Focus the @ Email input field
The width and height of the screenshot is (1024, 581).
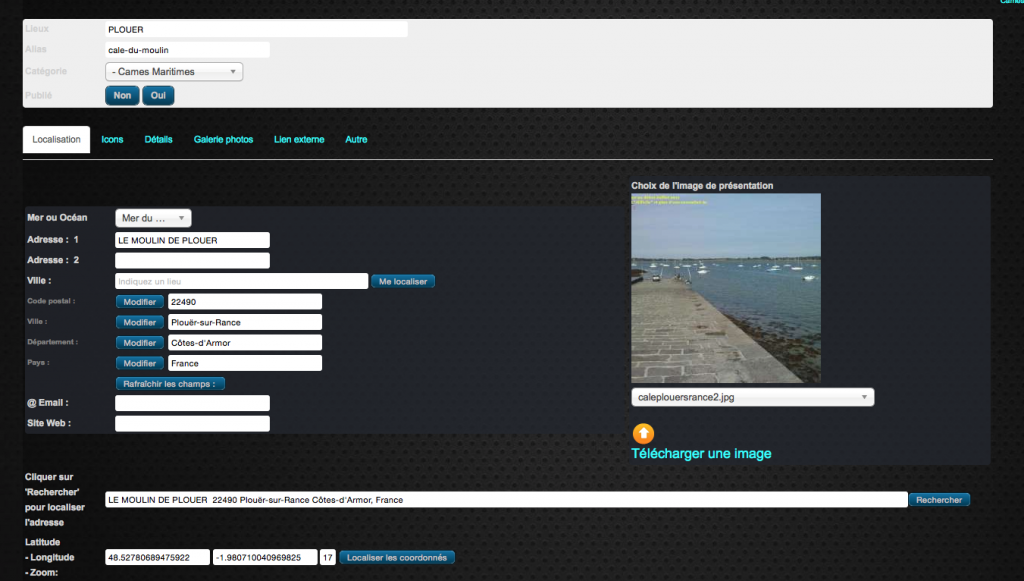192,403
